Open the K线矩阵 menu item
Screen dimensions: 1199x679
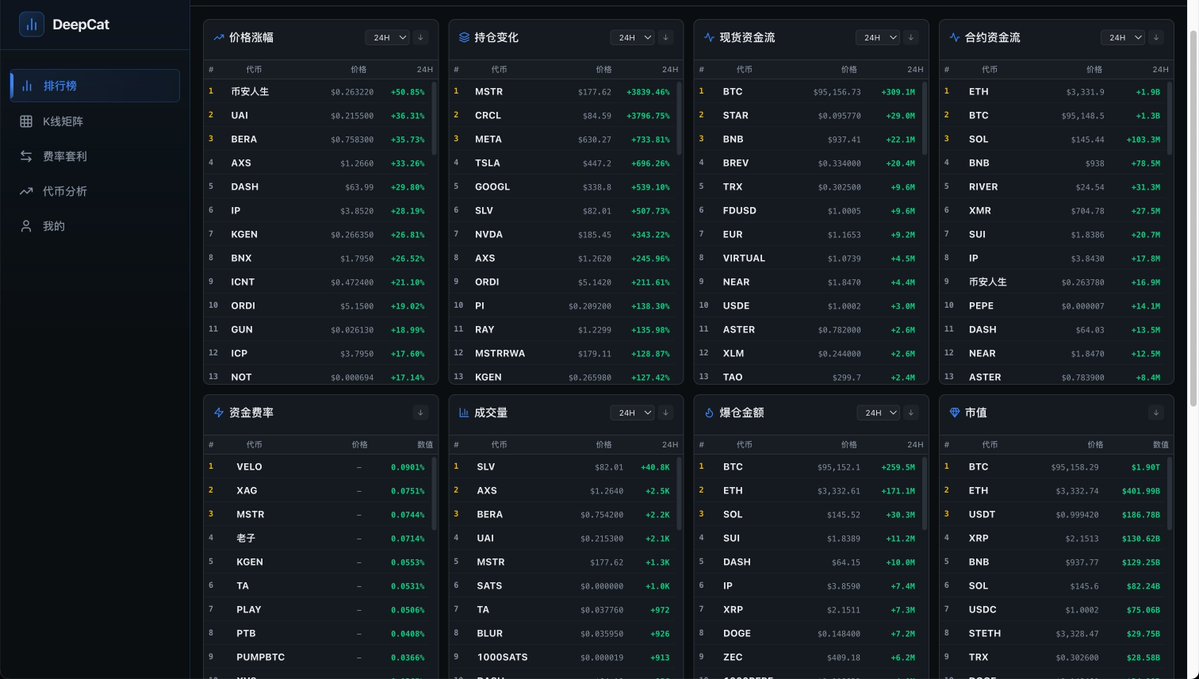(x=95, y=121)
